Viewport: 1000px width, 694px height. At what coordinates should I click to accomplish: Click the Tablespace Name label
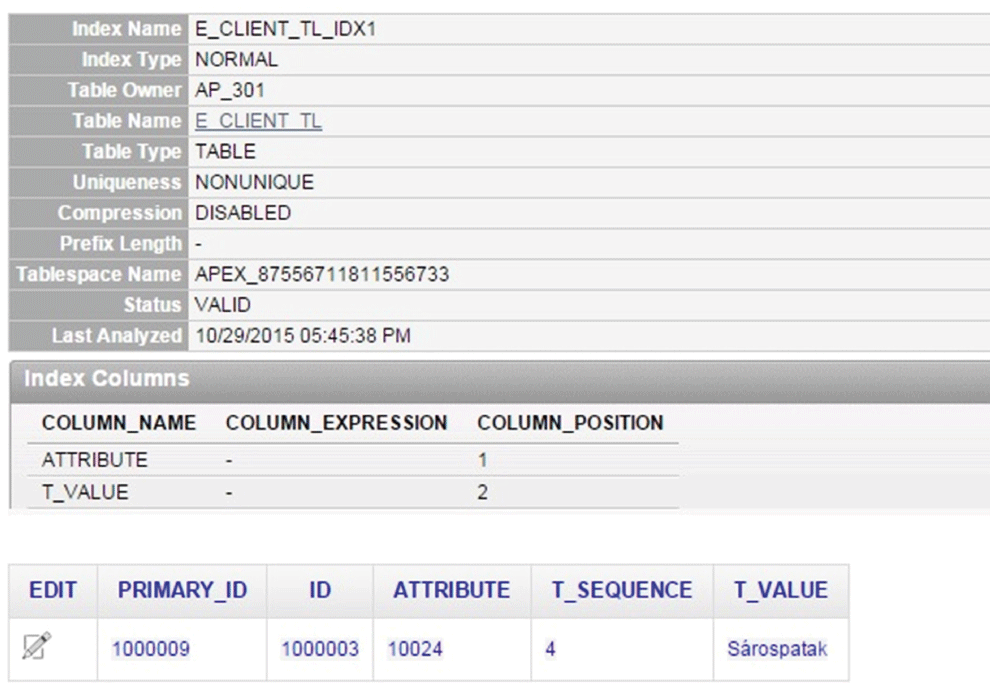point(99,274)
